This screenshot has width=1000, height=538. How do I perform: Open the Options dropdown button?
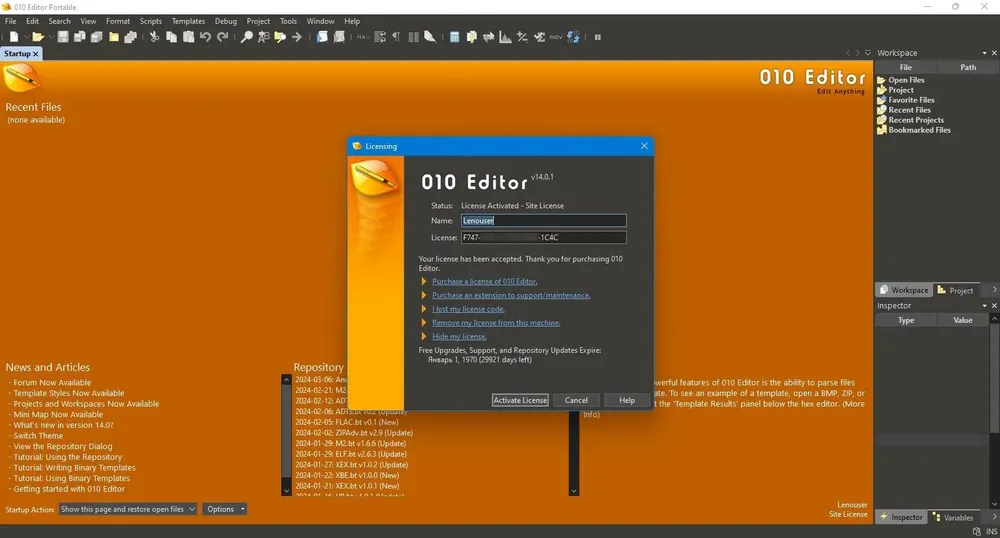tap(224, 509)
